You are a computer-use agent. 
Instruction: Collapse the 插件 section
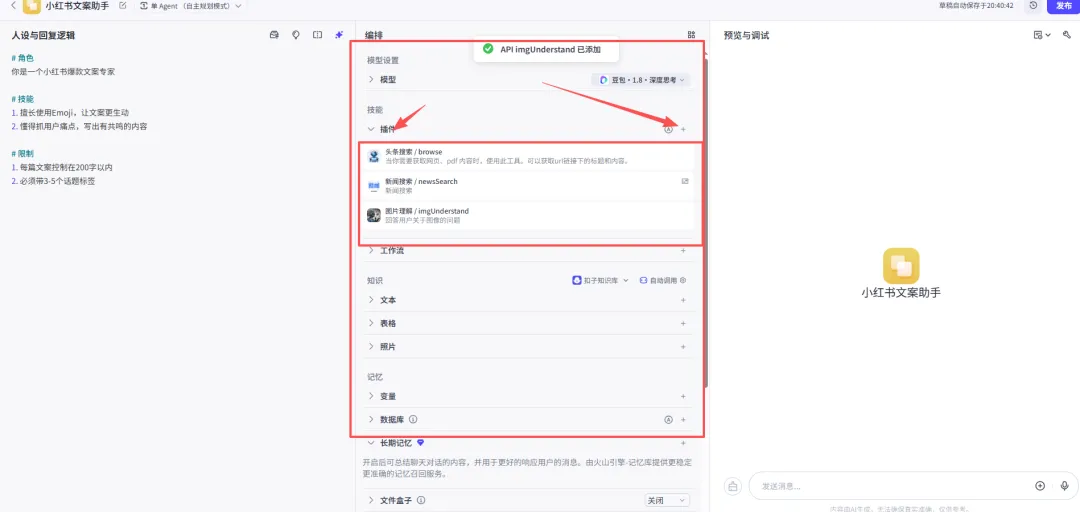371,129
